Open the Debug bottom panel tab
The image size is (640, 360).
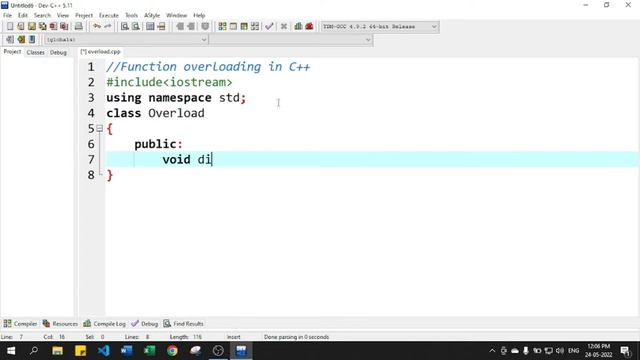click(x=144, y=324)
